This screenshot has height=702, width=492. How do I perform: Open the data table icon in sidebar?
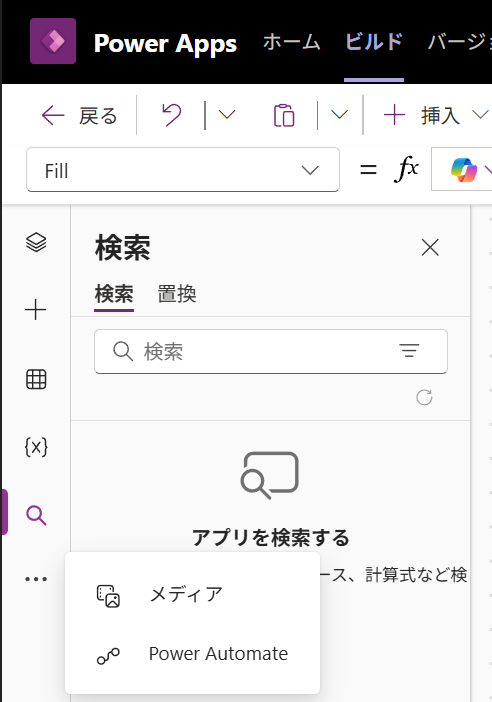tap(36, 379)
